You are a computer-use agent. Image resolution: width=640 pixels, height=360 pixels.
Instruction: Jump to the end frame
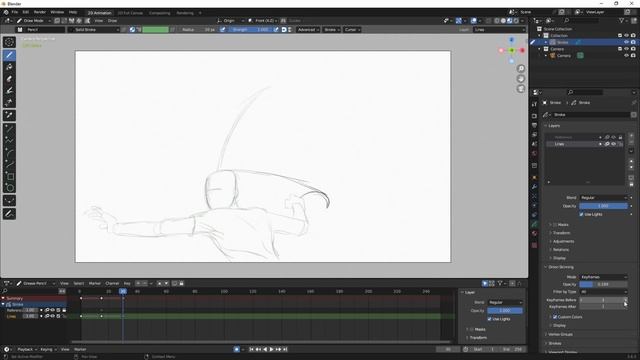285,349
